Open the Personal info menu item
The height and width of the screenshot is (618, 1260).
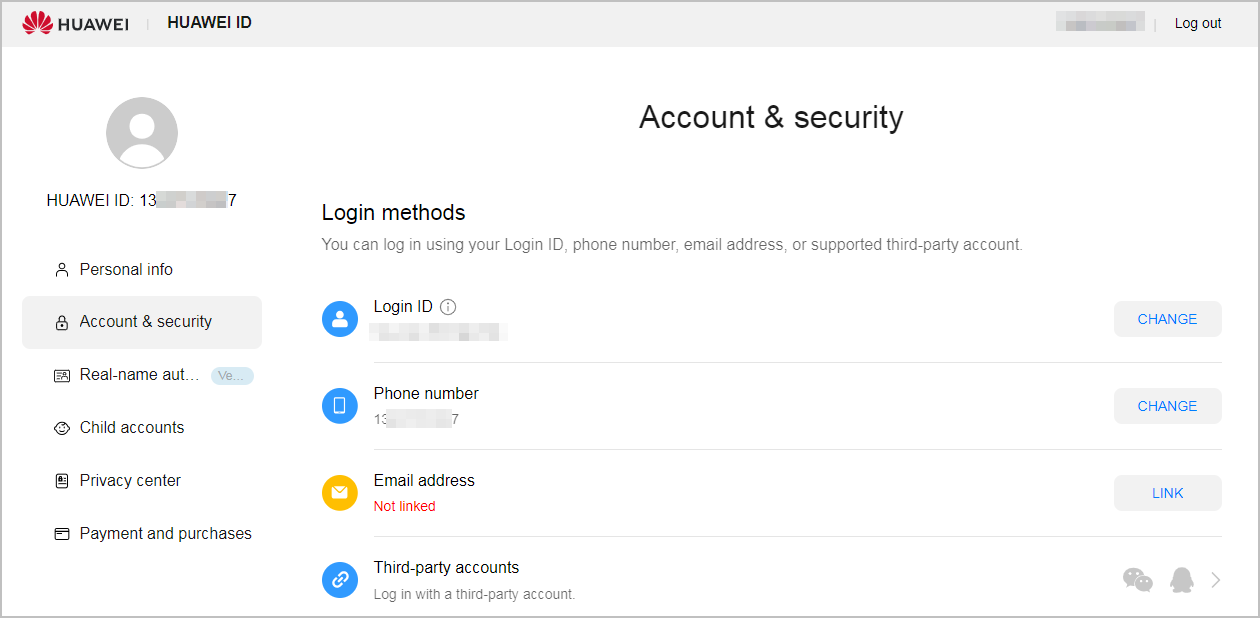pyautogui.click(x=126, y=270)
